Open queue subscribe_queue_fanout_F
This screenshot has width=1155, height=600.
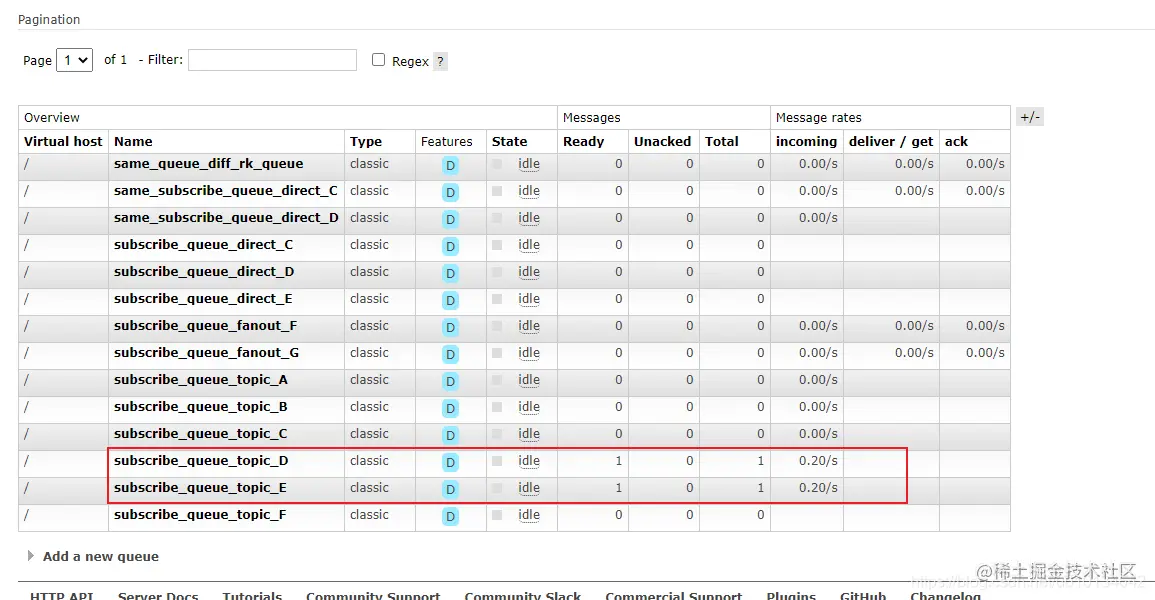(x=206, y=325)
